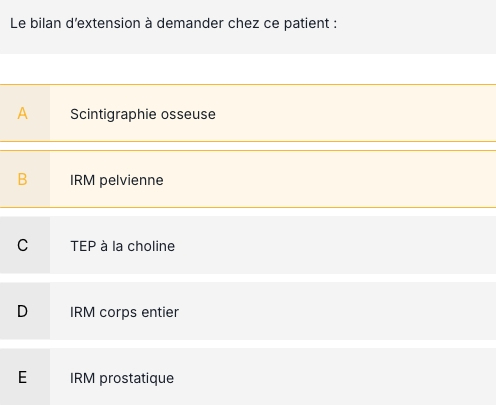This screenshot has width=496, height=405.
Task: Click the letter C badge
Action: [x=25, y=245]
